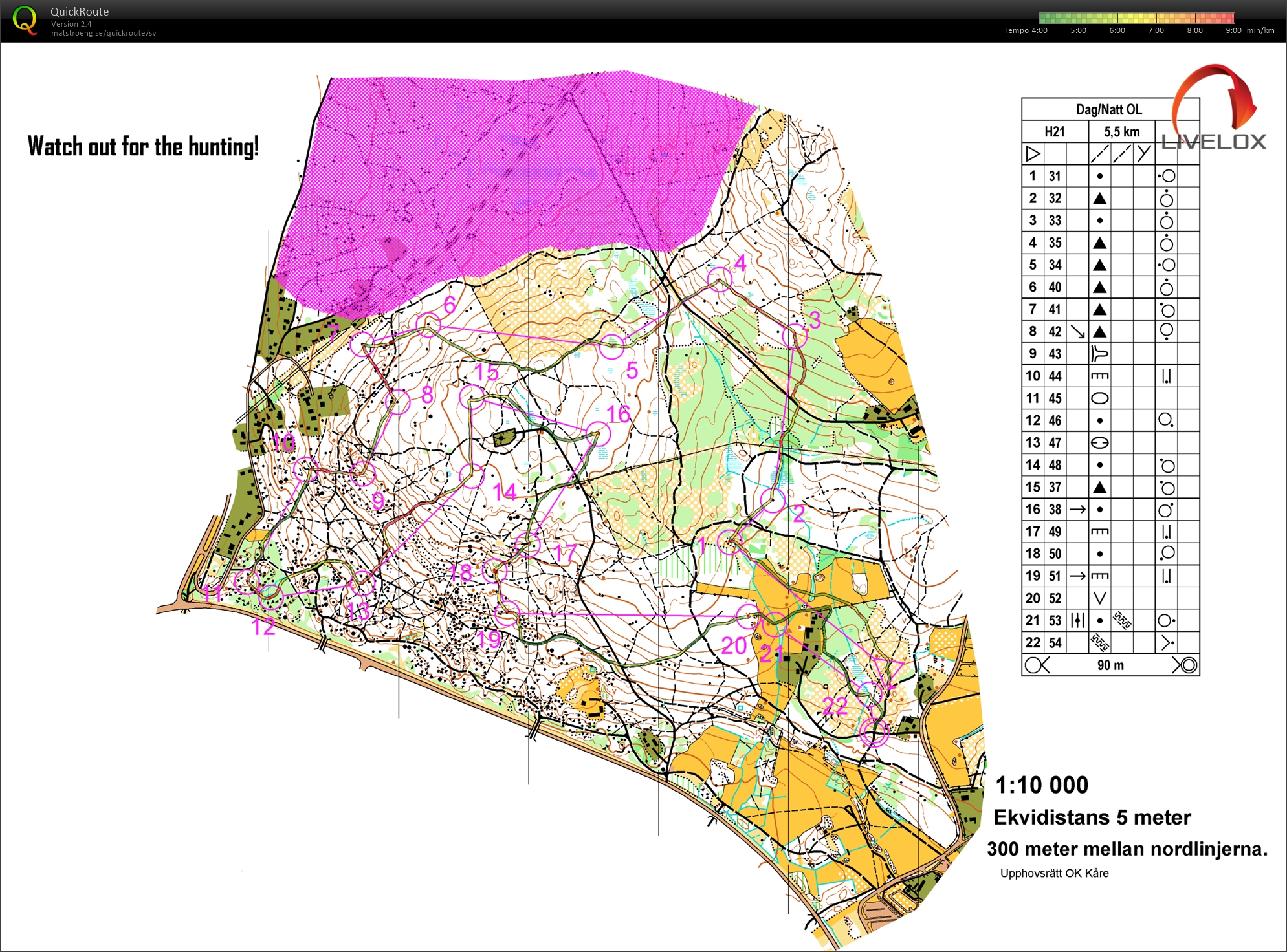This screenshot has width=1287, height=952.
Task: Click the depression V symbol for control 20
Action: (1099, 598)
